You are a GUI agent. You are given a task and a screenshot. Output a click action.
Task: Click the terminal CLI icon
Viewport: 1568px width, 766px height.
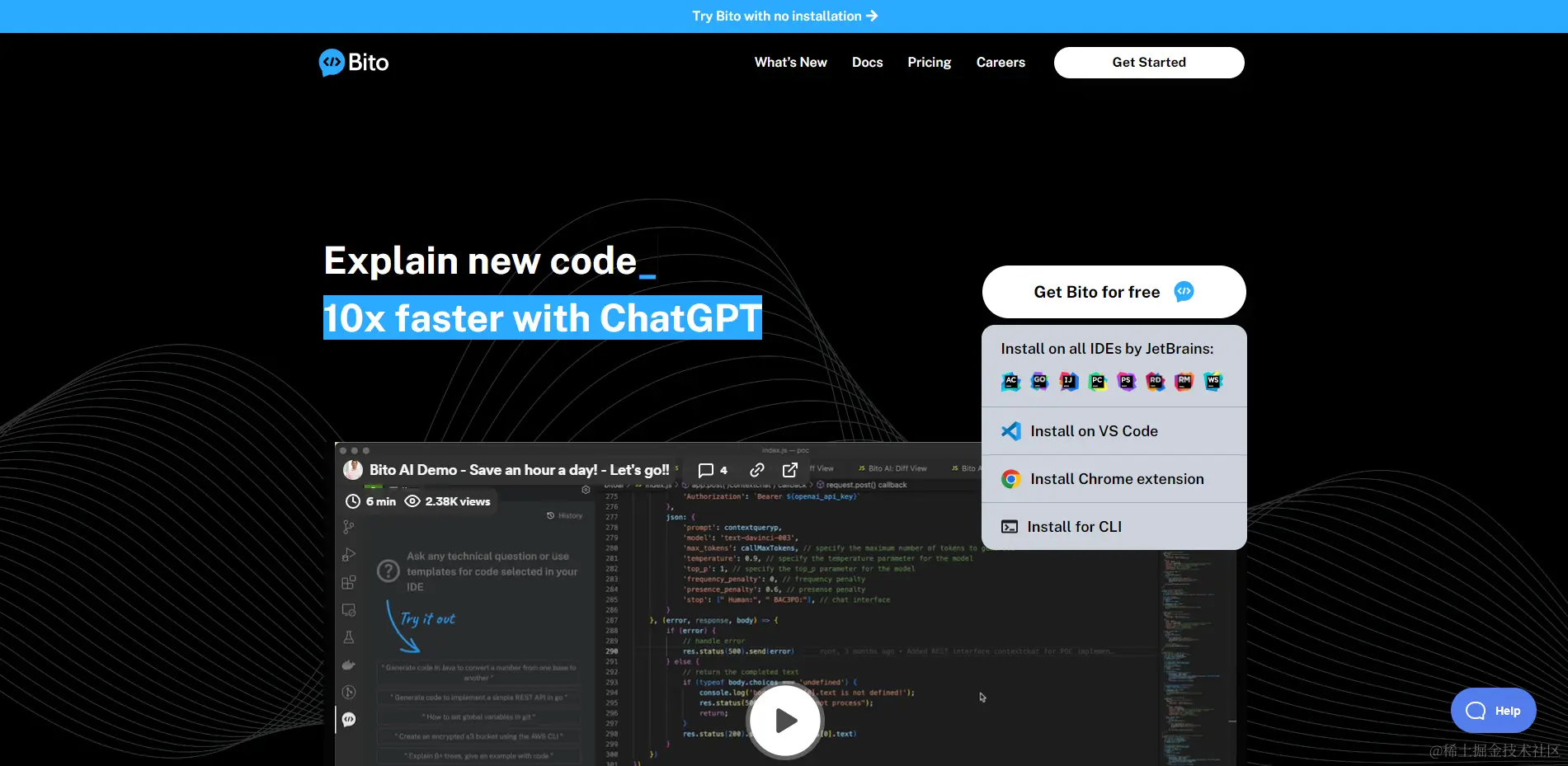1009,527
